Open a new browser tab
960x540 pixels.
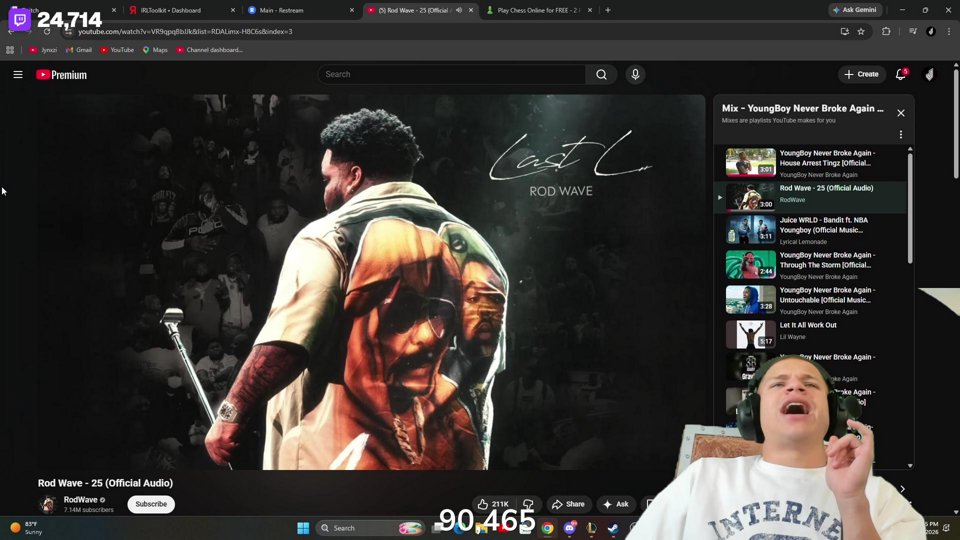608,10
